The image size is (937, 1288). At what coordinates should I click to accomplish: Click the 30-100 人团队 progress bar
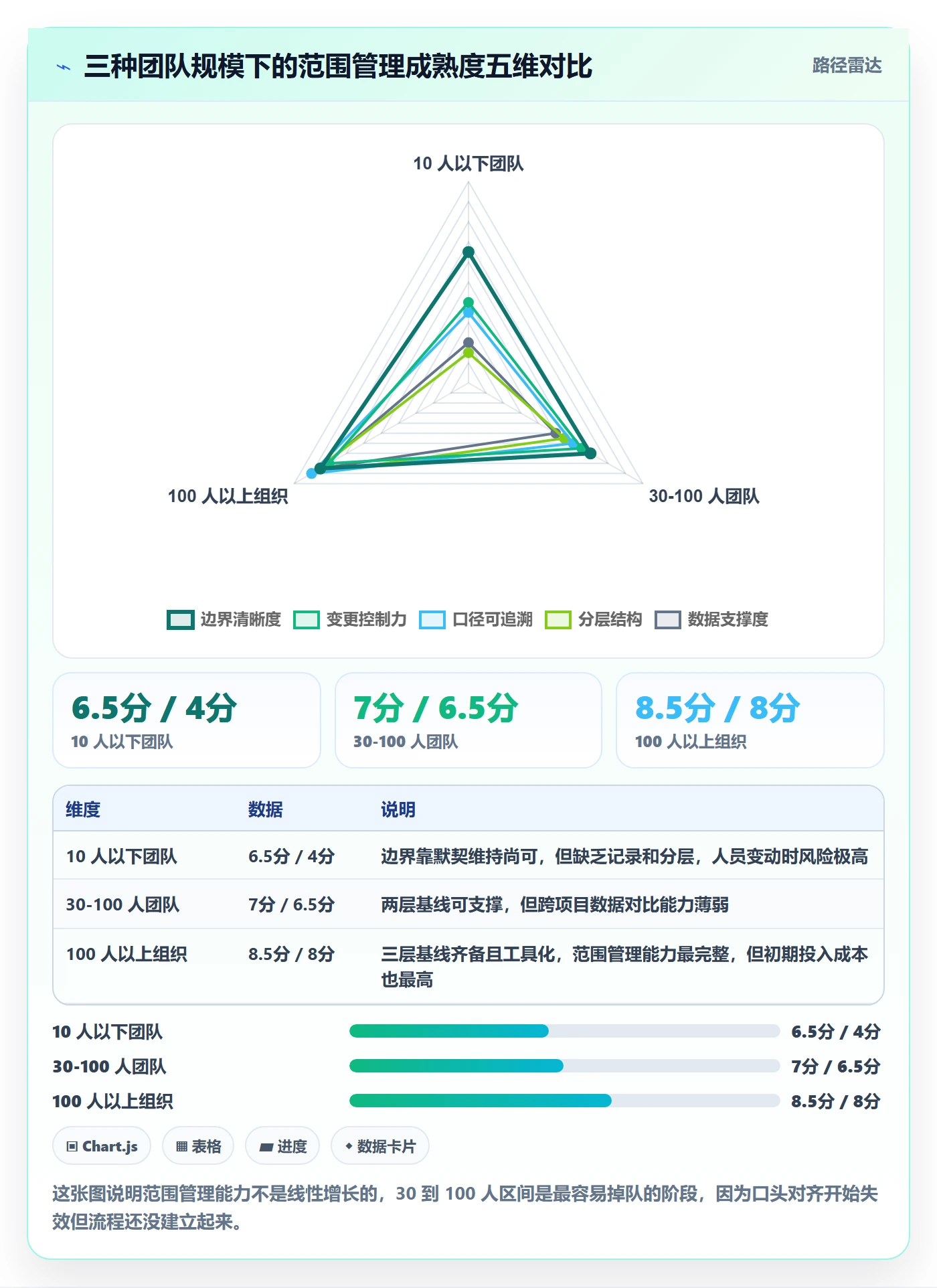point(564,1066)
